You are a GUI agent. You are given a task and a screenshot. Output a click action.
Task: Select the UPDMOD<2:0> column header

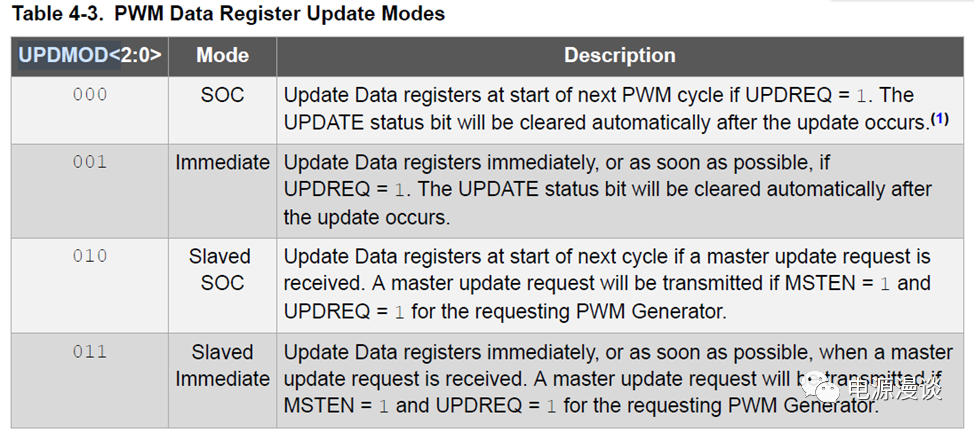point(90,56)
